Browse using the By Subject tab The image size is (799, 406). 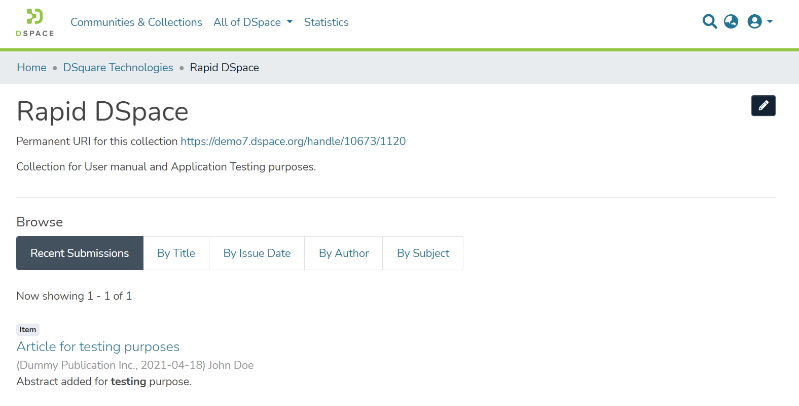[x=423, y=253]
